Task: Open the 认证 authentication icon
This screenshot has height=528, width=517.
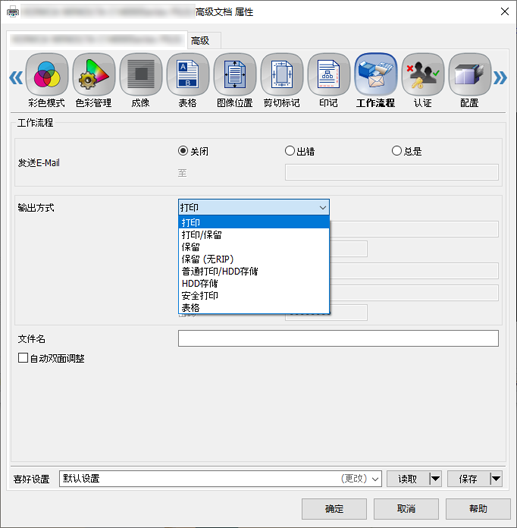Action: [423, 75]
